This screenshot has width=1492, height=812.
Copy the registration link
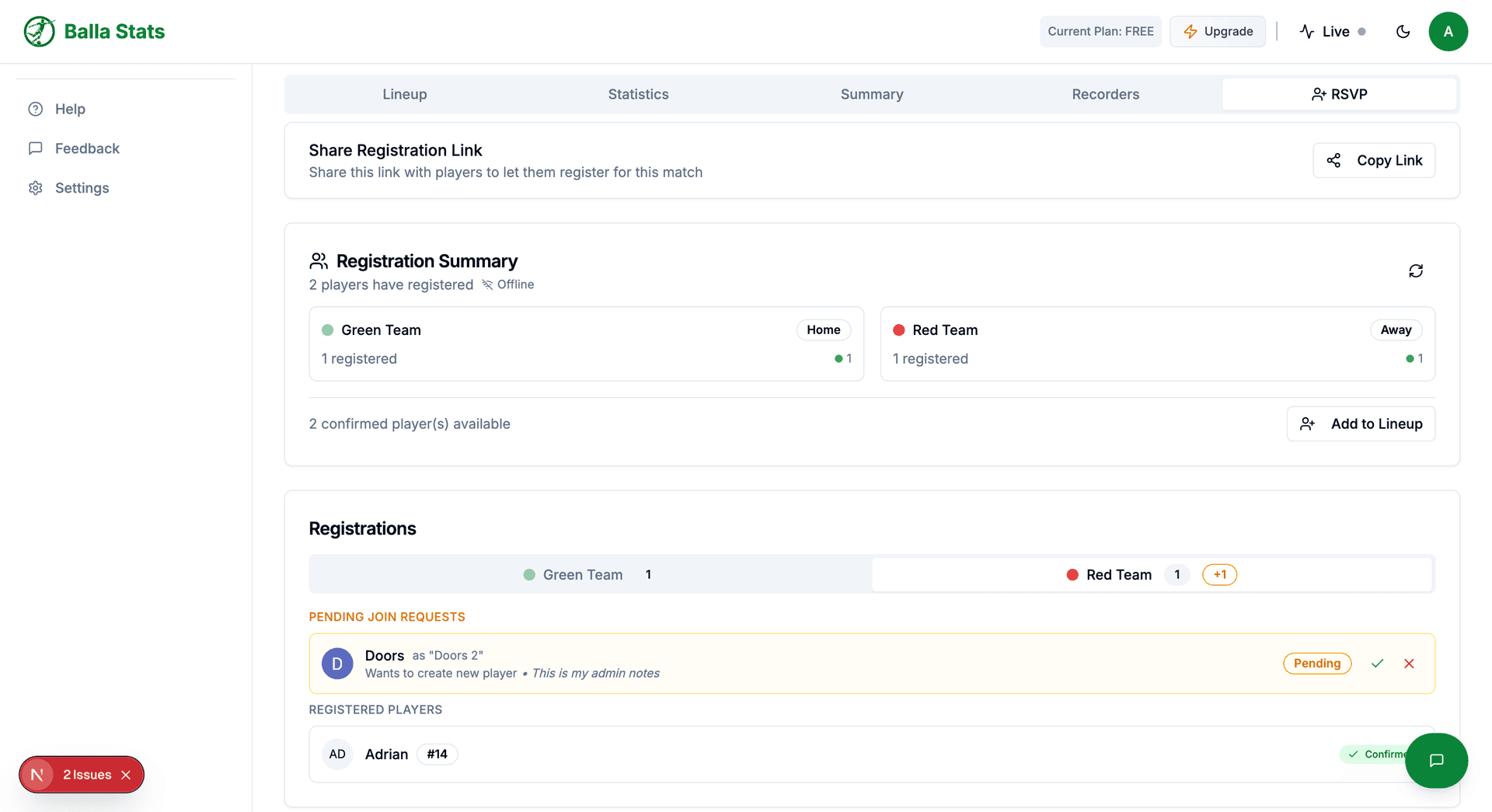click(x=1373, y=160)
